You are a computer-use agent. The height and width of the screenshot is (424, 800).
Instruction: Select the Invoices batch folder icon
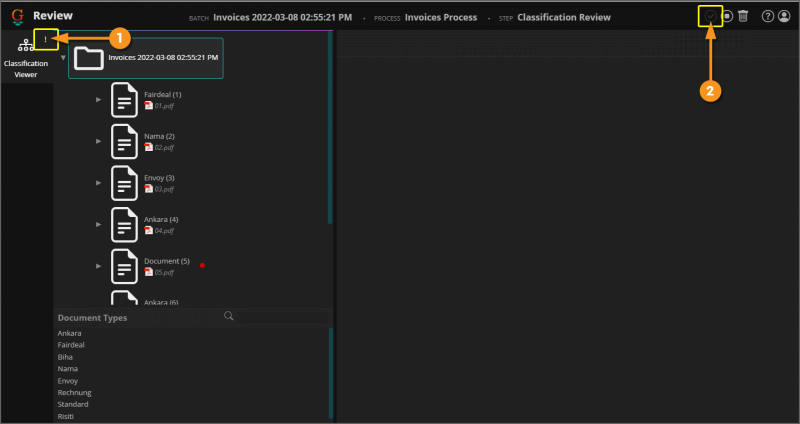(x=89, y=58)
